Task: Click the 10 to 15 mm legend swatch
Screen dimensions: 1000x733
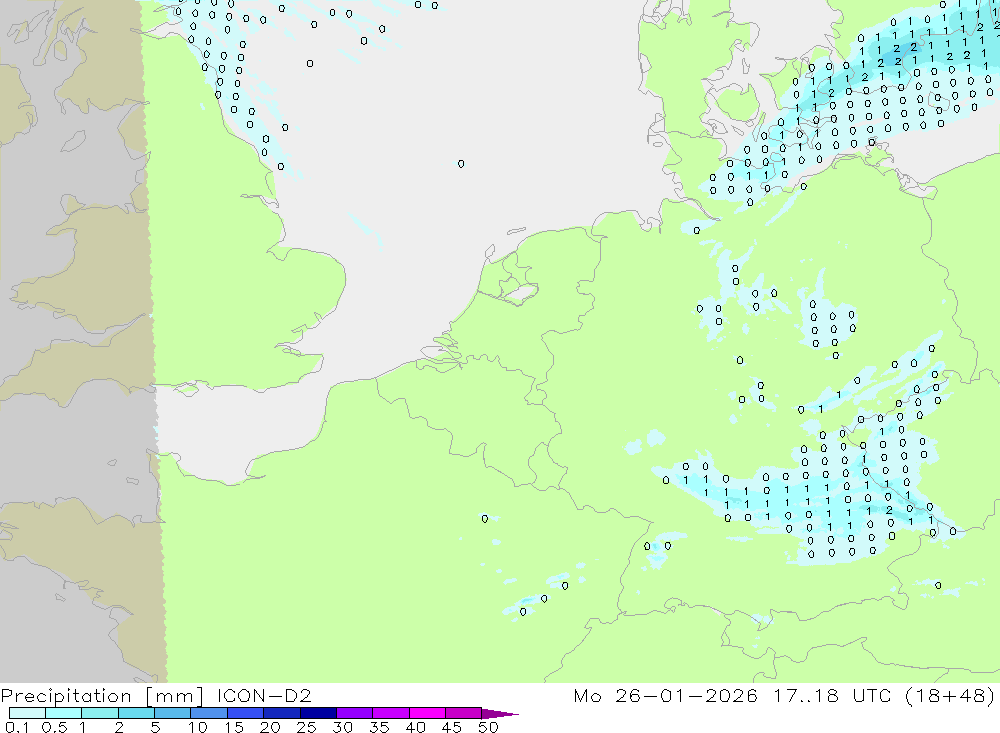Action: click(209, 713)
